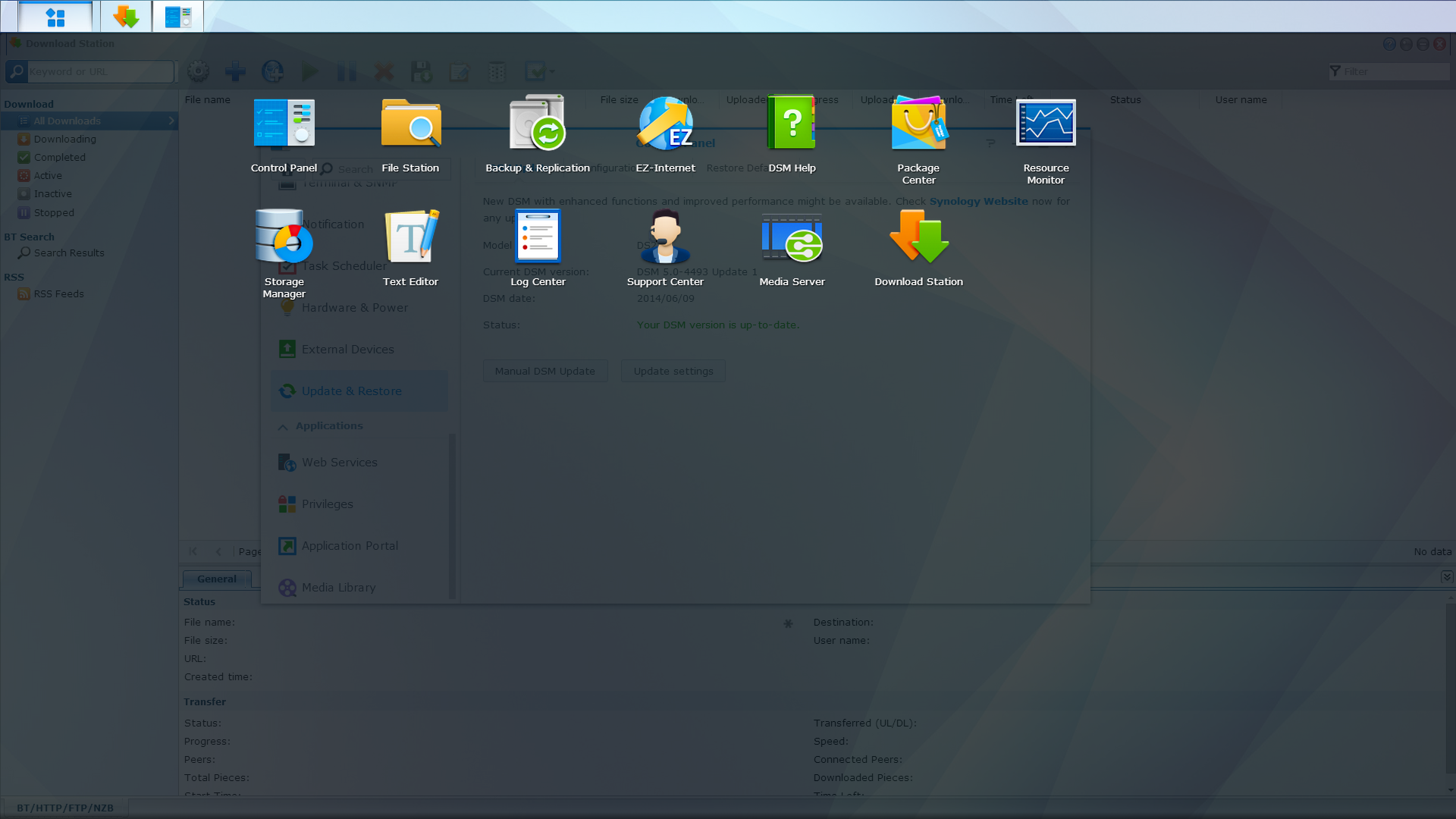Open Hardware & Power in Control Panel
1456x819 pixels.
(359, 307)
